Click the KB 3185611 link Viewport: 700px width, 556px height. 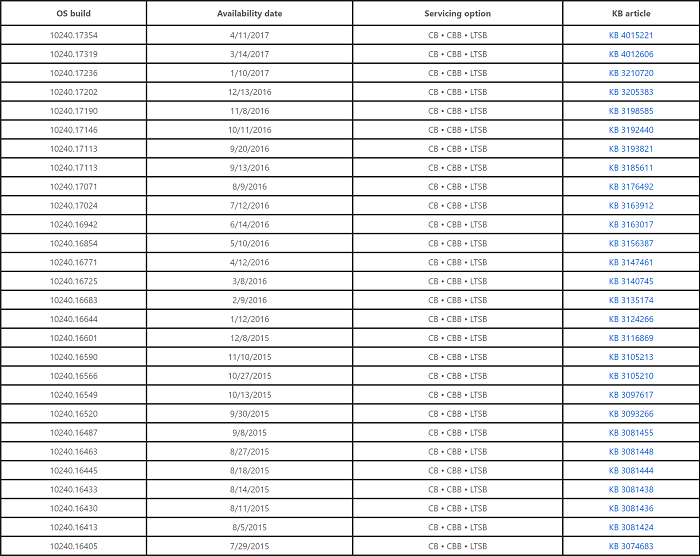631,168
